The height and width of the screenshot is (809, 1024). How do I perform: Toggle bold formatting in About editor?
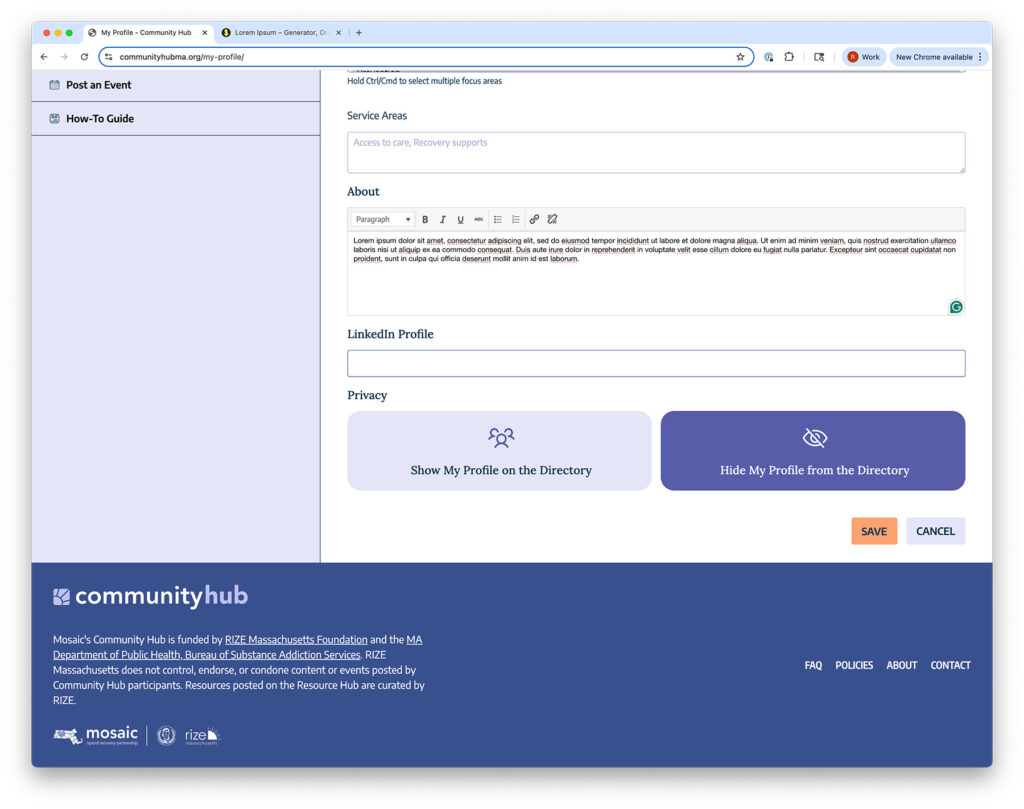tap(425, 219)
